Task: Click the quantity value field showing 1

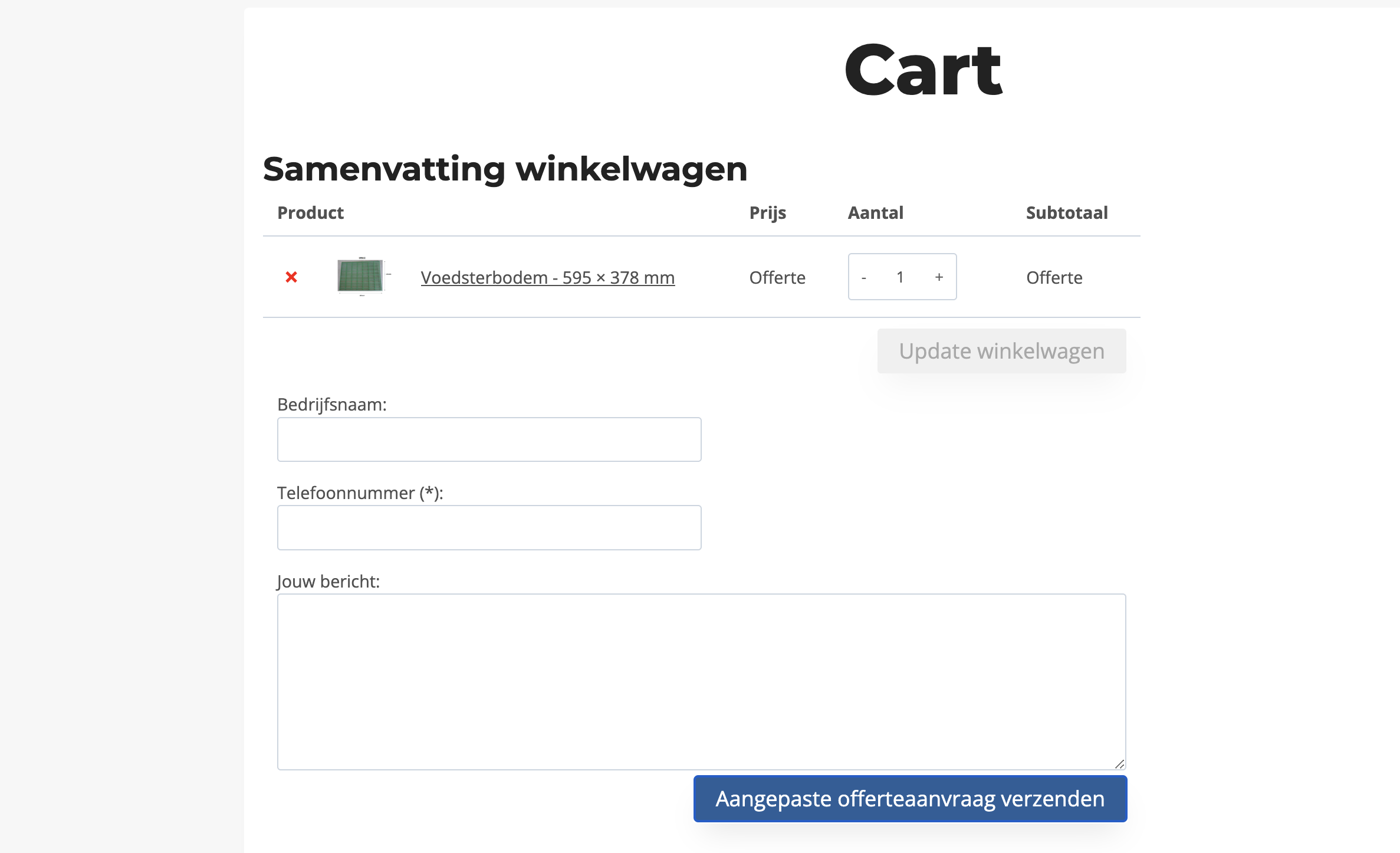Action: click(901, 277)
